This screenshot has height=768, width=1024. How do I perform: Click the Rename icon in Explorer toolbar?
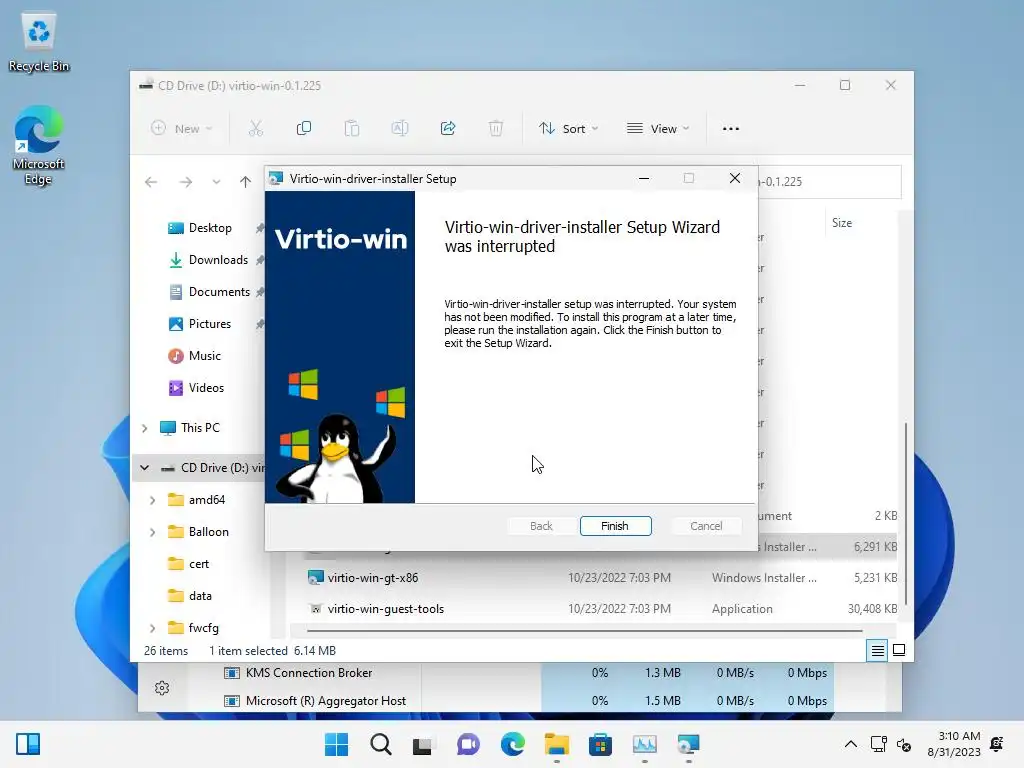400,129
